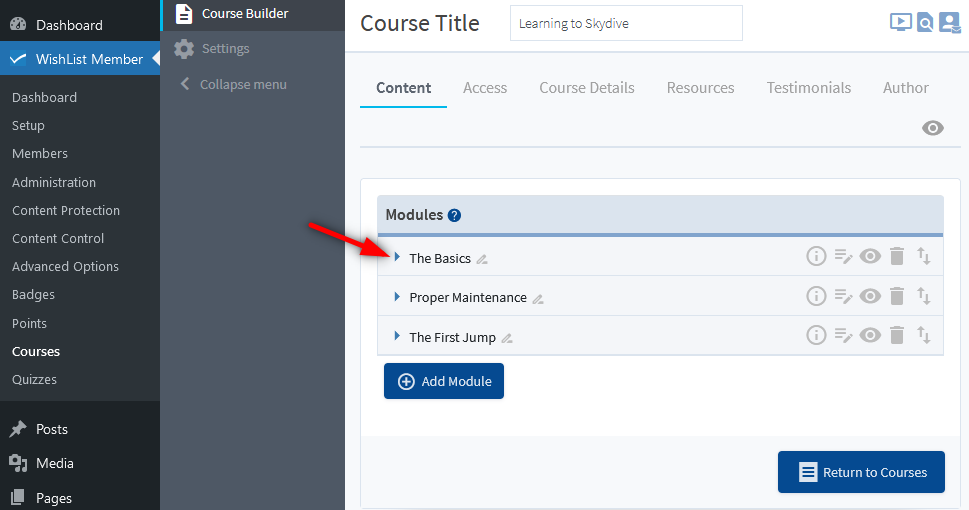The image size is (969, 510).
Task: Toggle visibility of The First Jump module
Action: (870, 335)
